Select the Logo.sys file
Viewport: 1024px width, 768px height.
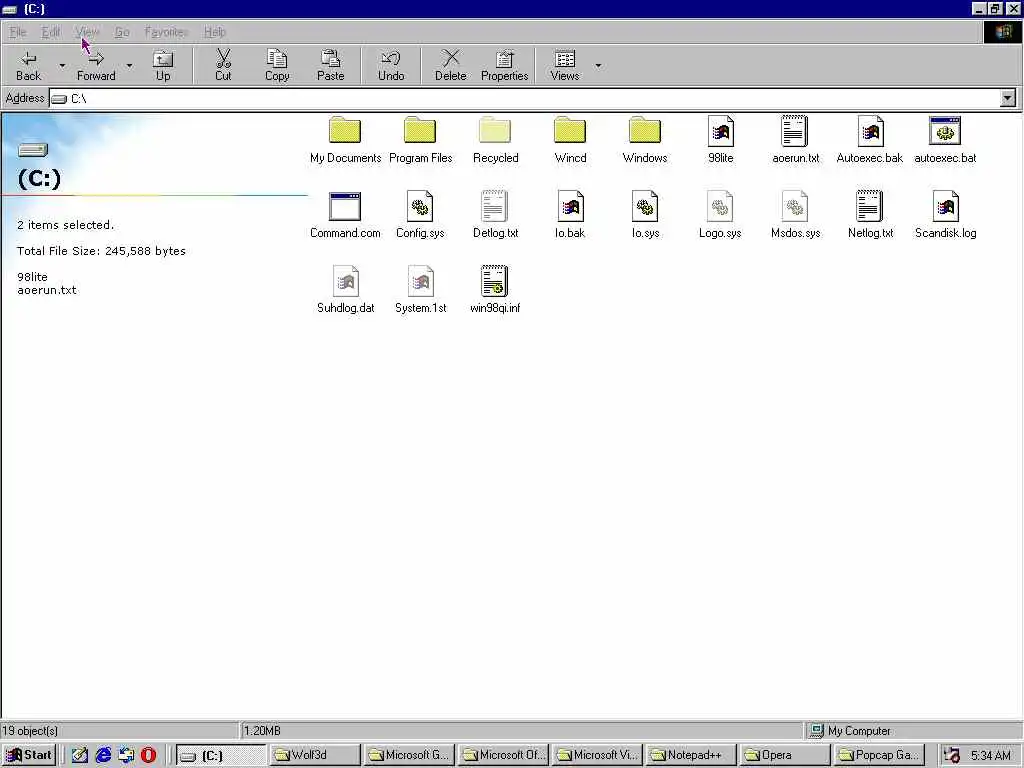pos(720,216)
